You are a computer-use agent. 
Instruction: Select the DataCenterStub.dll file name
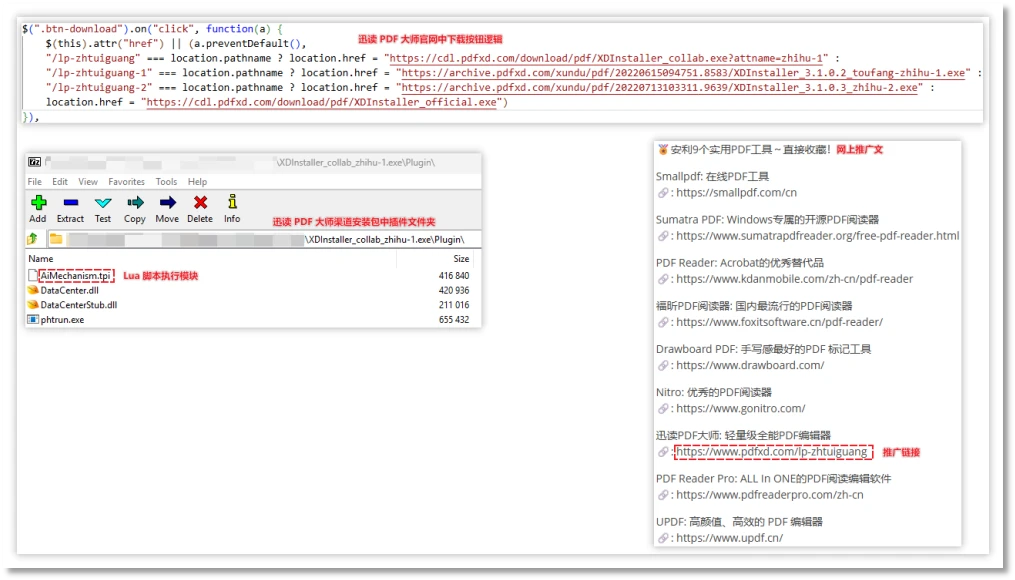(78, 304)
